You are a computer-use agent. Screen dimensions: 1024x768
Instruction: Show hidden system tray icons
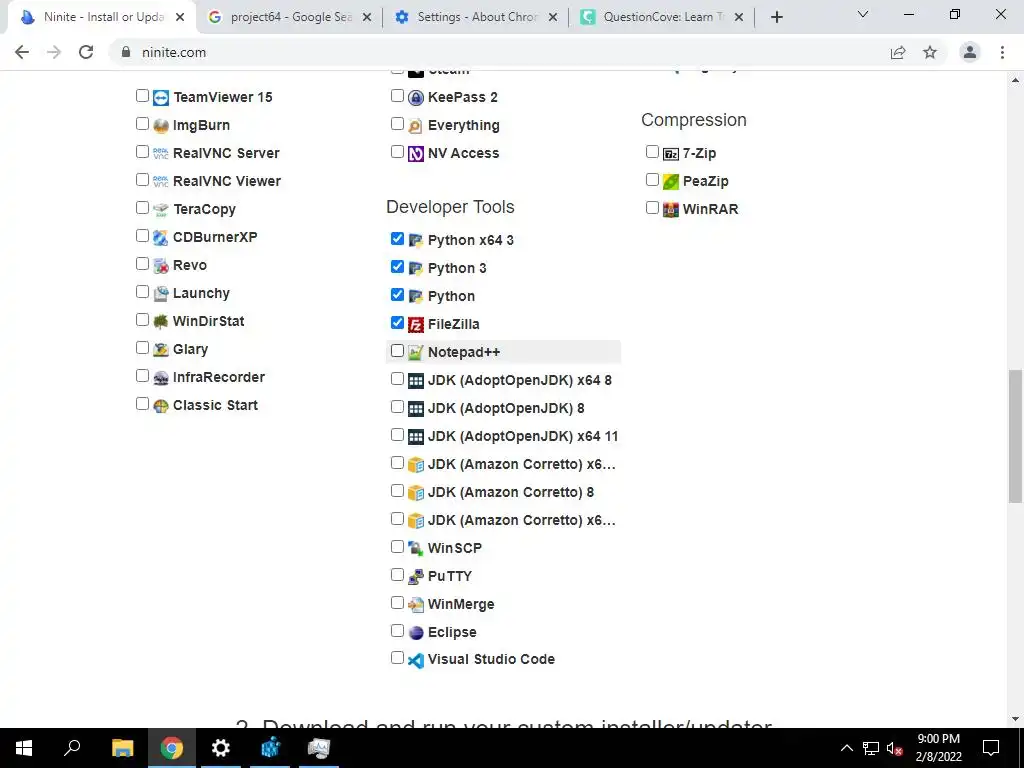[x=846, y=748]
